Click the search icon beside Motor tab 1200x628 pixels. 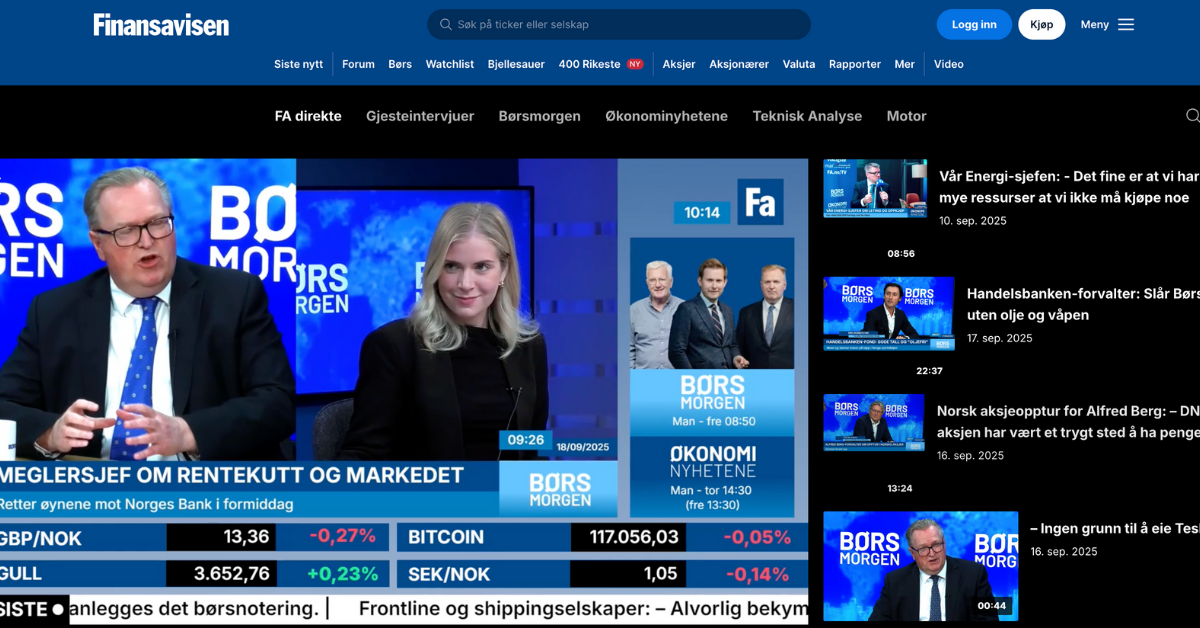pyautogui.click(x=1192, y=116)
